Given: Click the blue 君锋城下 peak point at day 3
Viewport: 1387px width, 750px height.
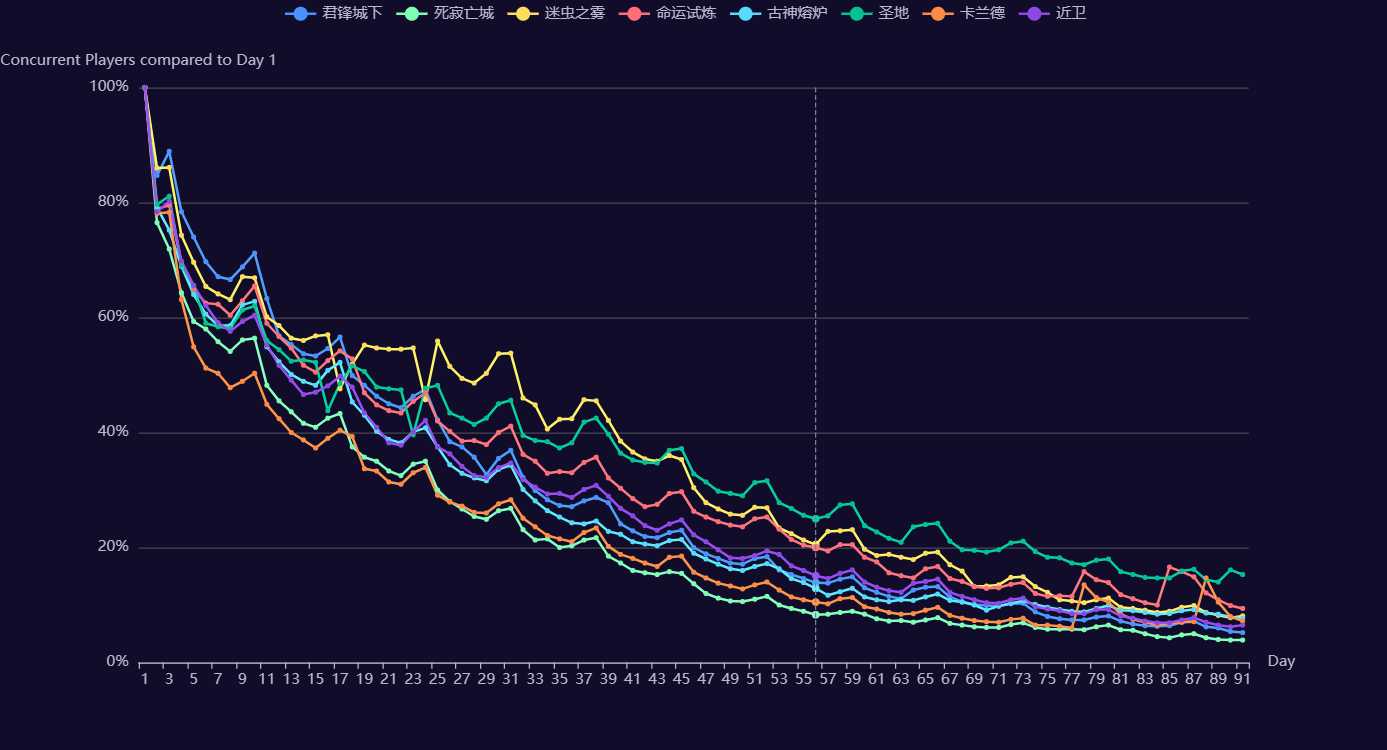Looking at the screenshot, I should click(x=169, y=151).
